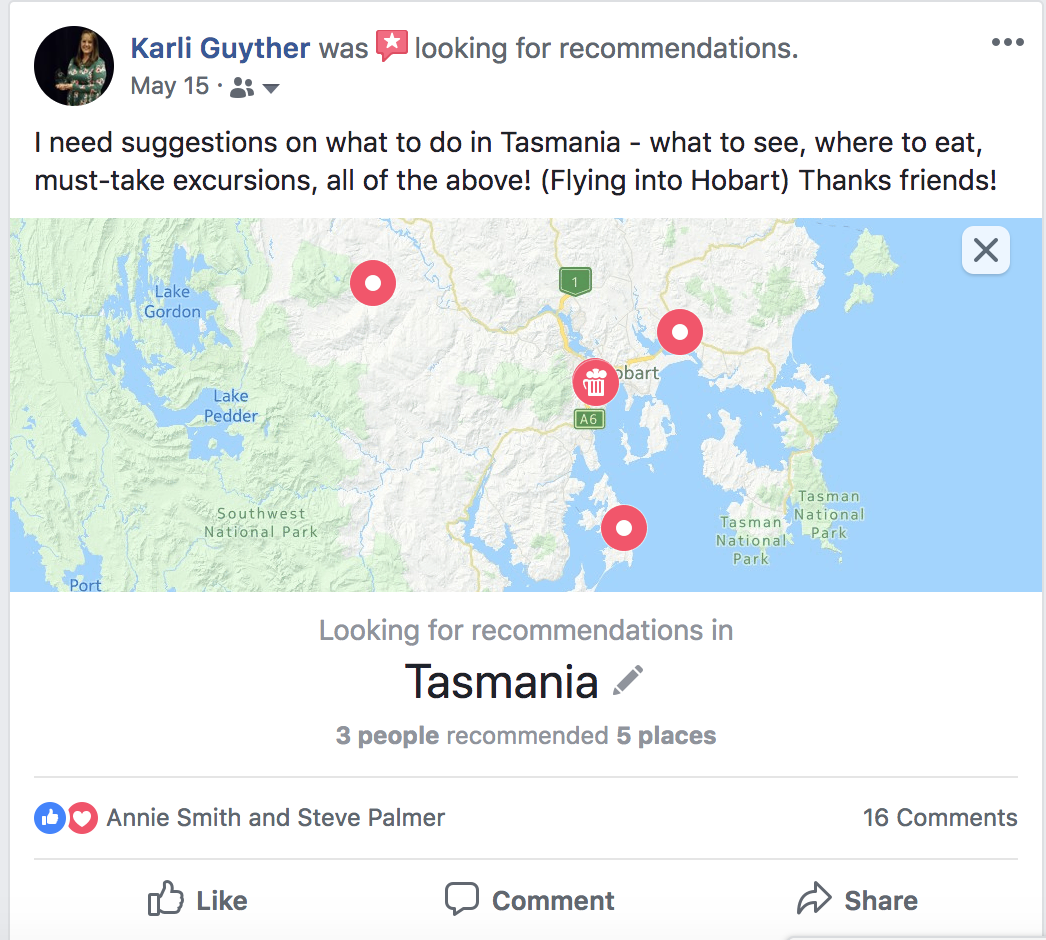Select the map pin northwest of Hobart
Viewport: 1046px width, 940px height.
pyautogui.click(x=373, y=283)
